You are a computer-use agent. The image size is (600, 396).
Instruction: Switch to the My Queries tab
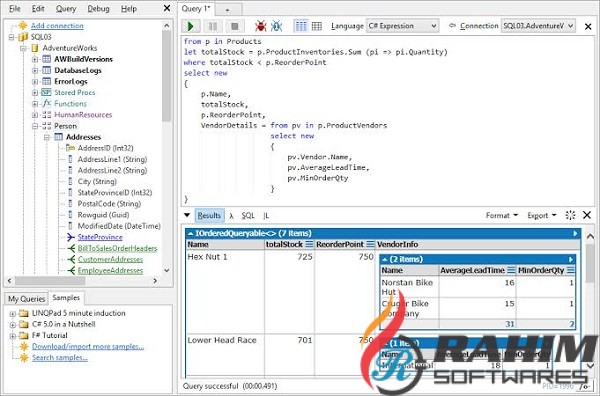tap(26, 299)
